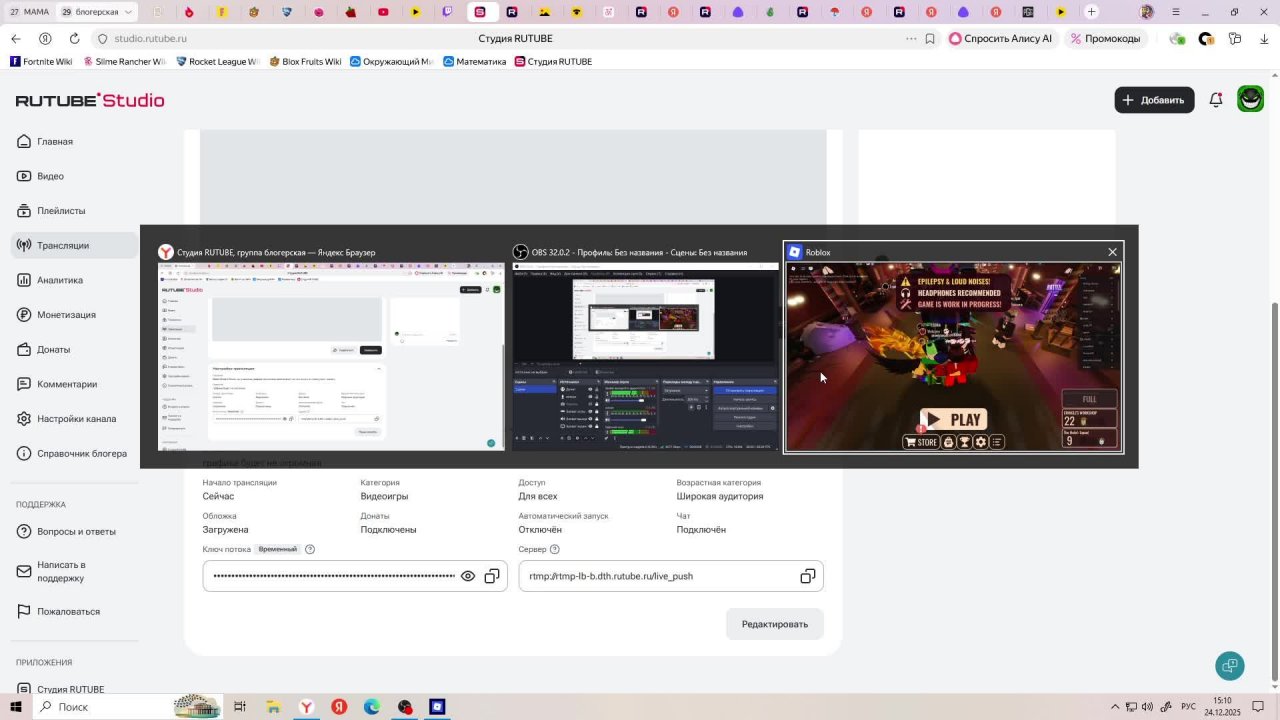
Task: Open File Explorer from the taskbar
Action: tap(273, 707)
